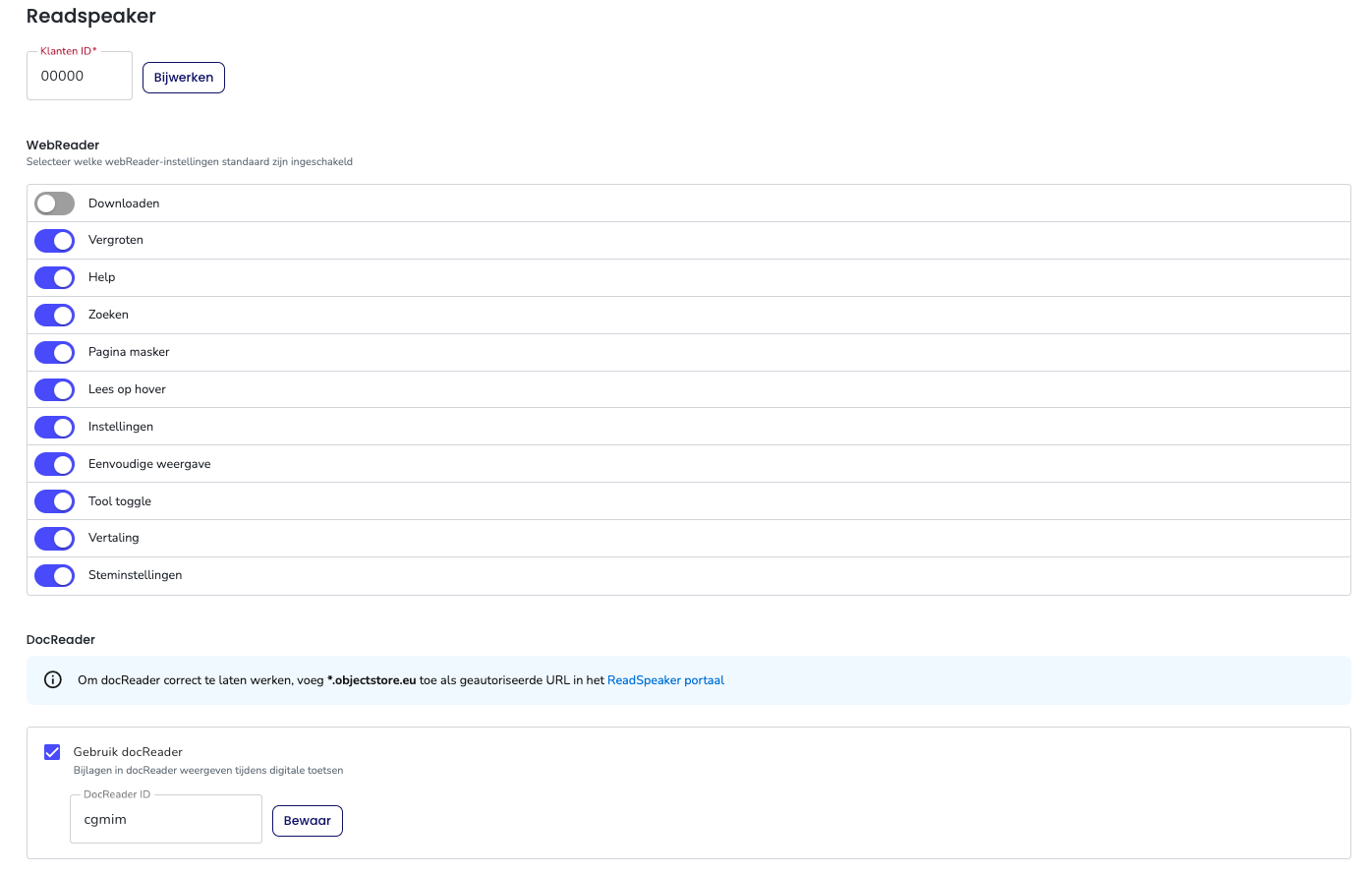Enable the Downloaden toggle
This screenshot has width=1372, height=875.
(54, 204)
